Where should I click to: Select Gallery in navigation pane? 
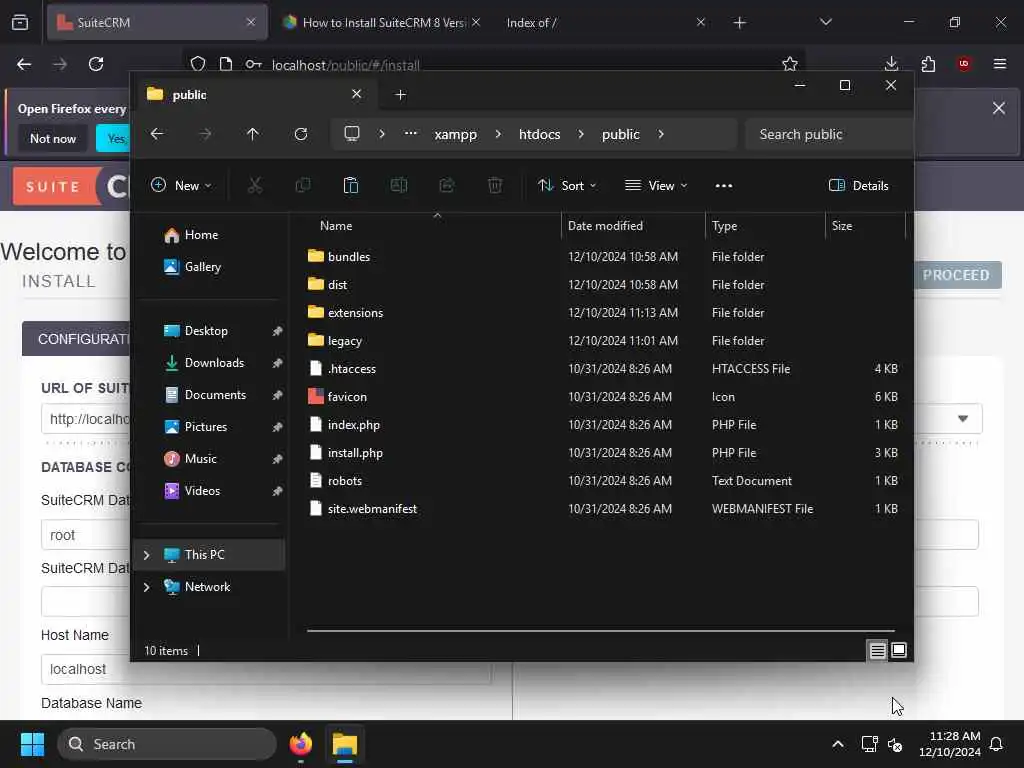(x=202, y=266)
